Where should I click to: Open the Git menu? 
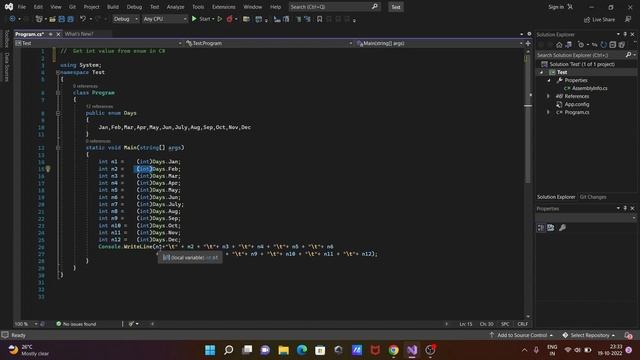click(72, 7)
